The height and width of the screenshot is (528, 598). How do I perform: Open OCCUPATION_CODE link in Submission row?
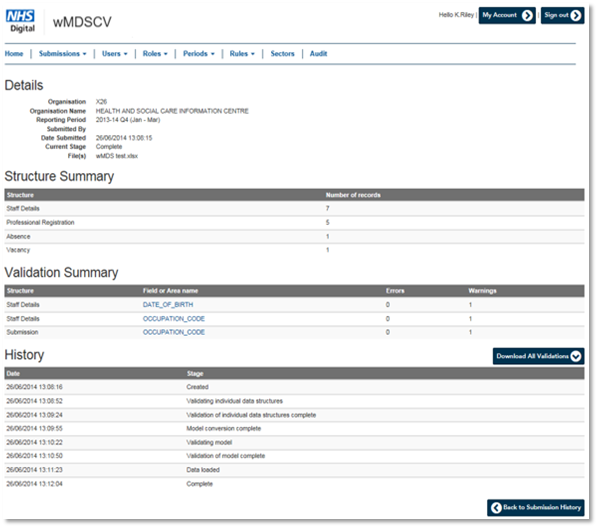point(174,332)
